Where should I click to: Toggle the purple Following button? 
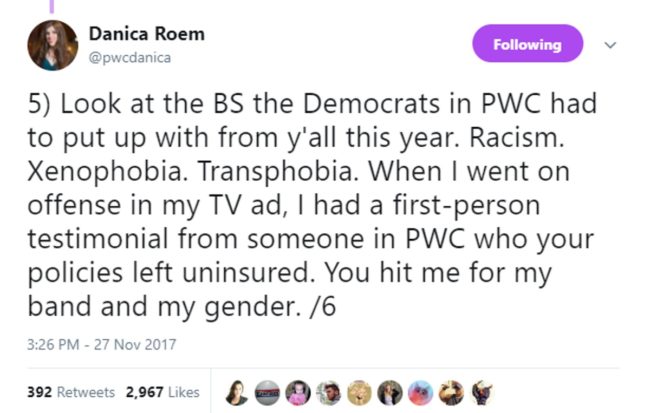[x=526, y=44]
